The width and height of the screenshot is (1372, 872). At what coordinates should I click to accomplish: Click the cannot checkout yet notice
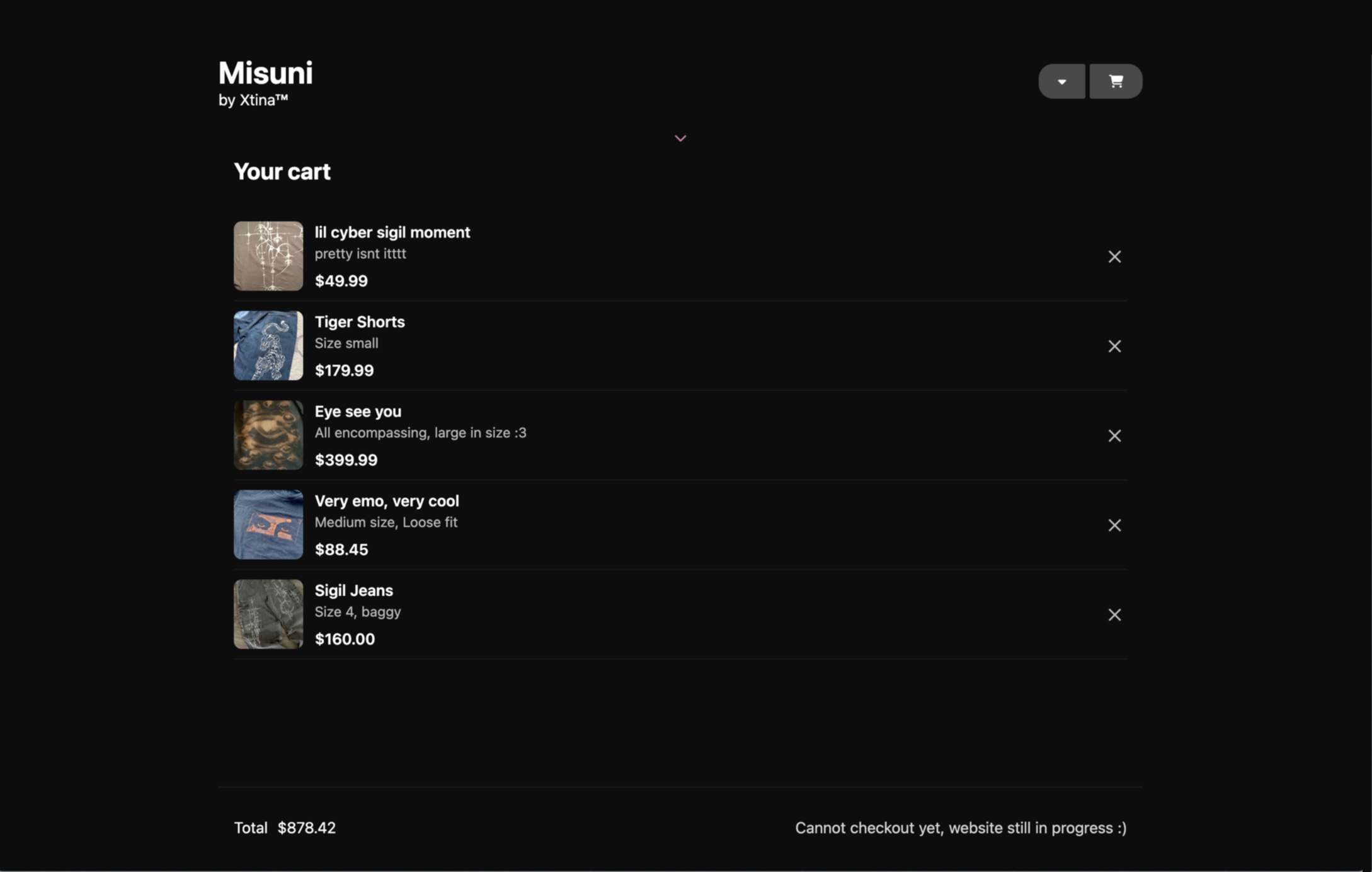[960, 828]
